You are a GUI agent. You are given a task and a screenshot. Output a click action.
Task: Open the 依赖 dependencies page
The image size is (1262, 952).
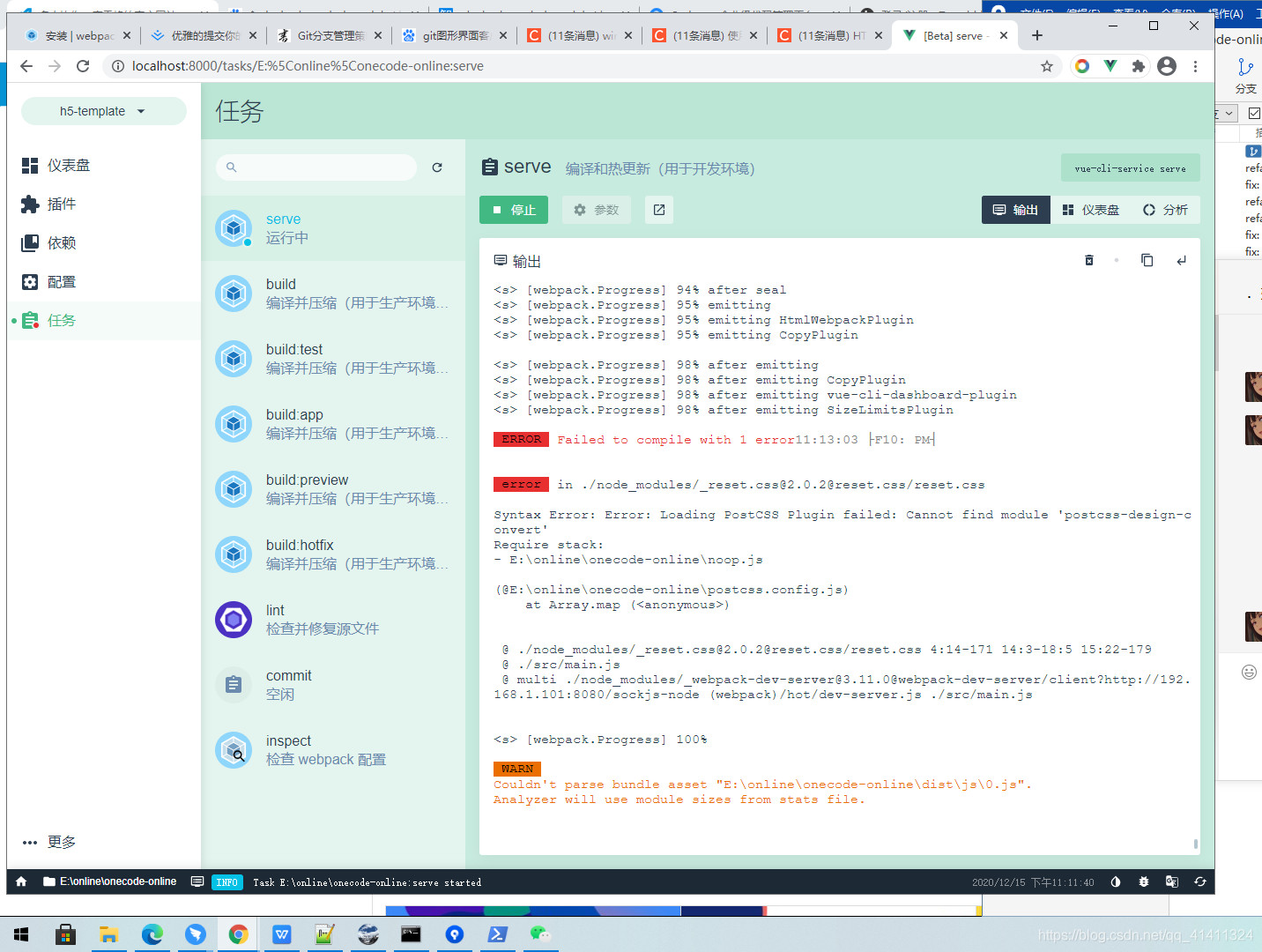104,242
